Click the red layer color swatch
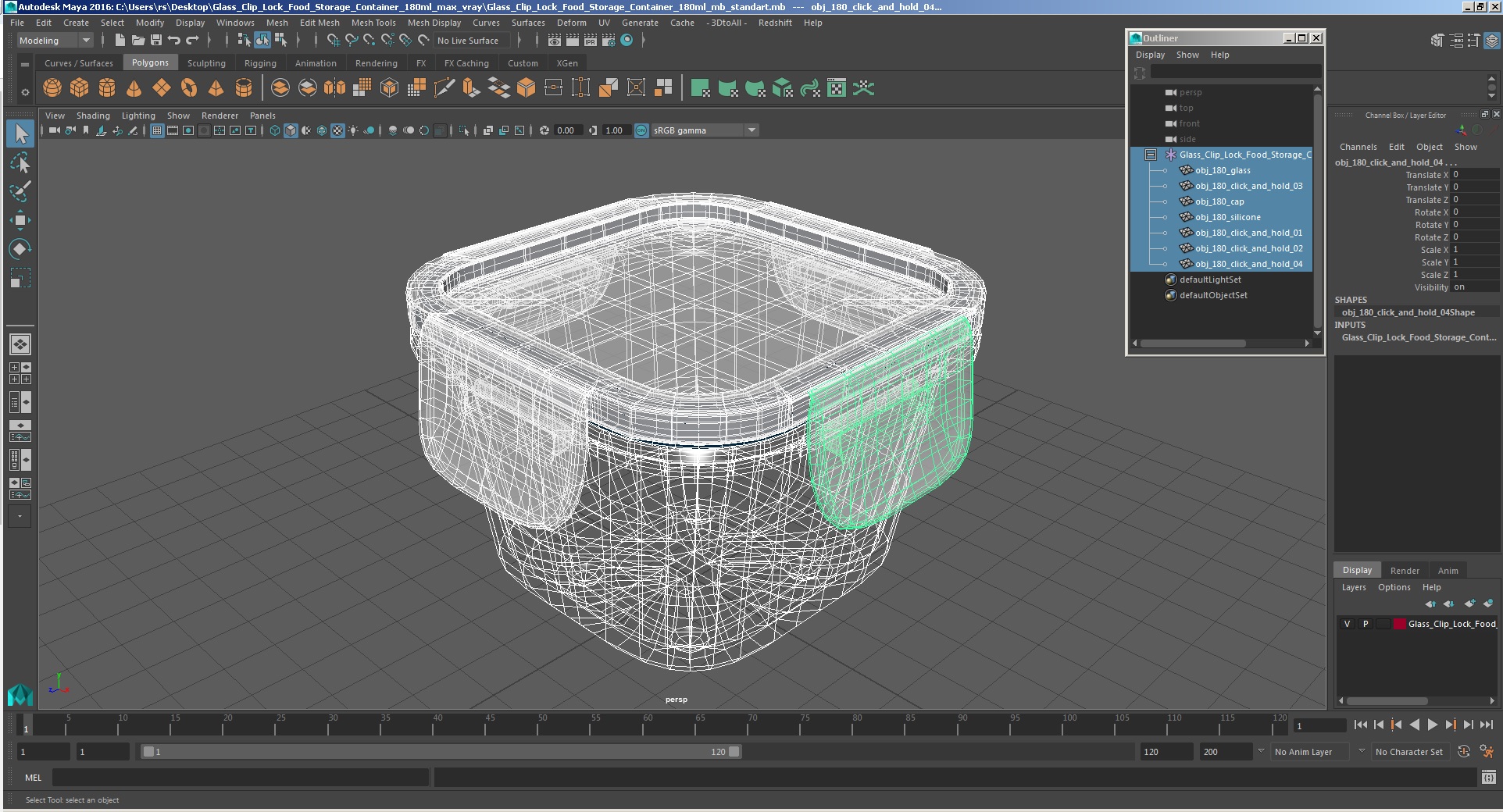 (1400, 624)
